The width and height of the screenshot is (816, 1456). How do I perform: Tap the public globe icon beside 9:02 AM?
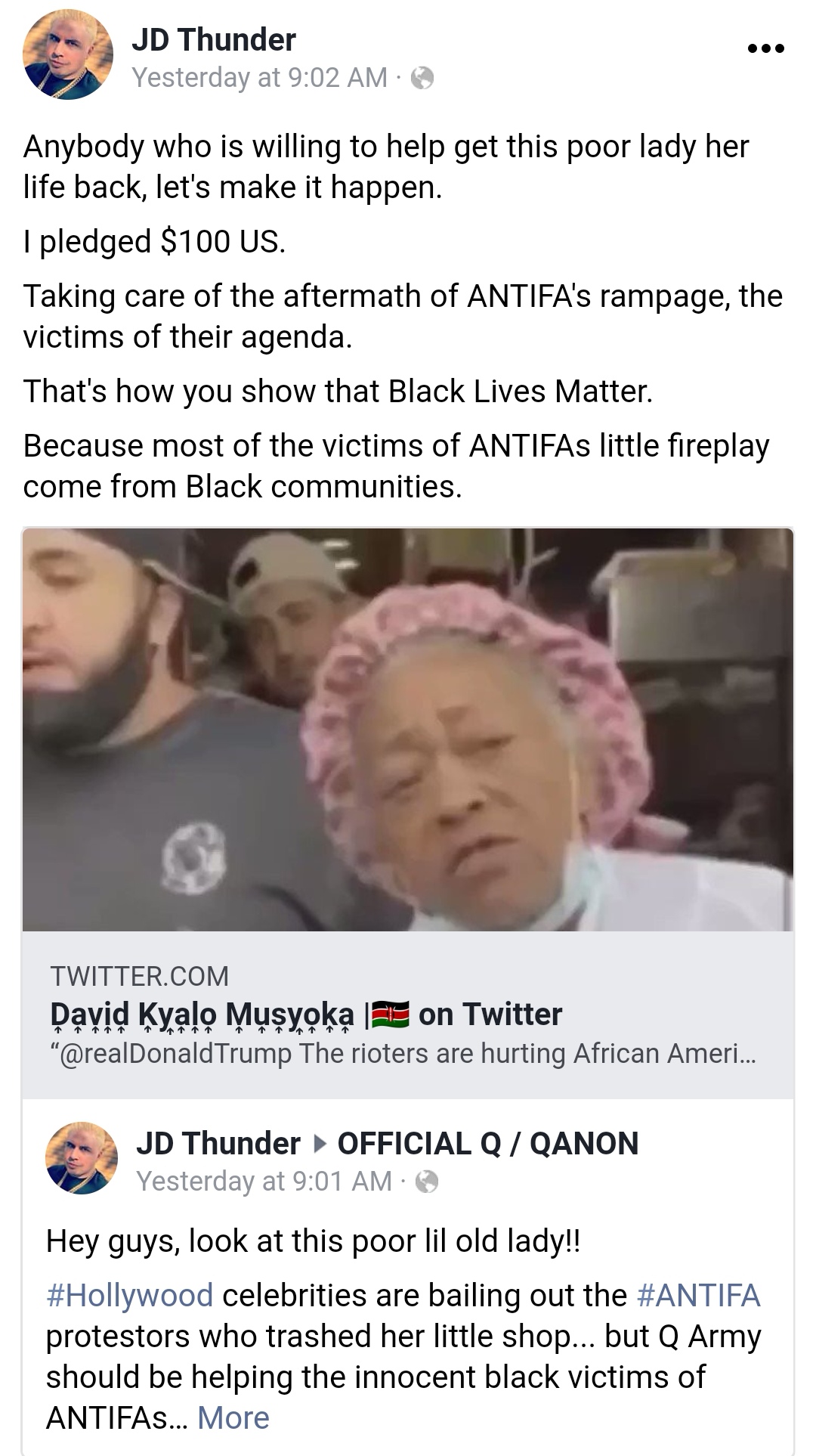(422, 78)
